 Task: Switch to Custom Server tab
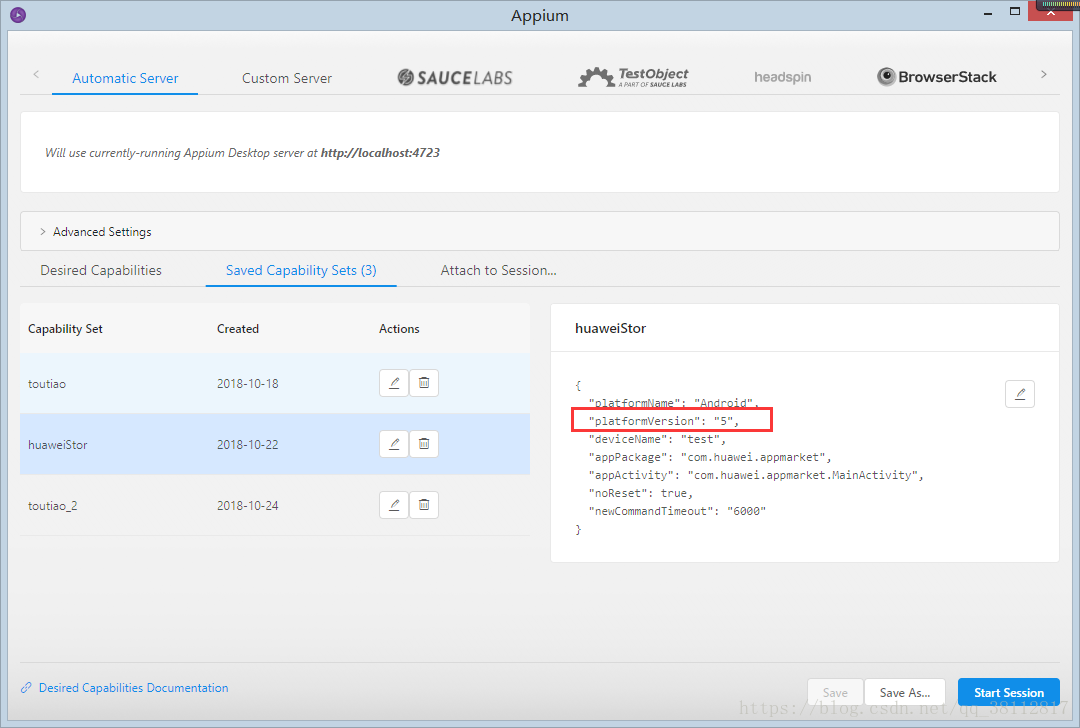pos(287,78)
